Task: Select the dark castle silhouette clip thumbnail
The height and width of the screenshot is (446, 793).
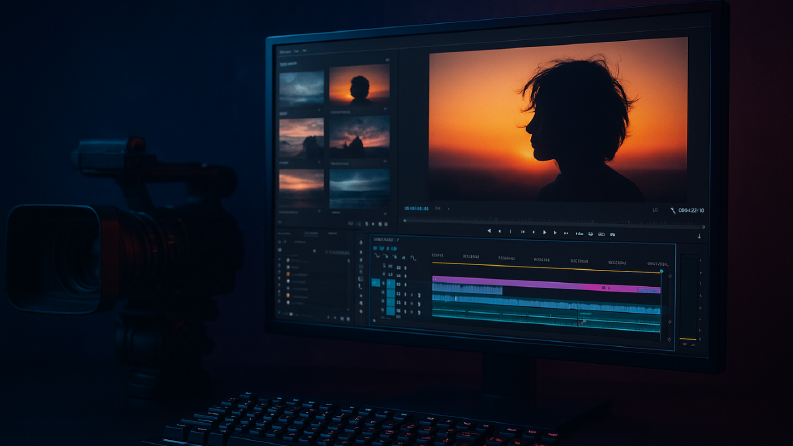Action: [360, 138]
